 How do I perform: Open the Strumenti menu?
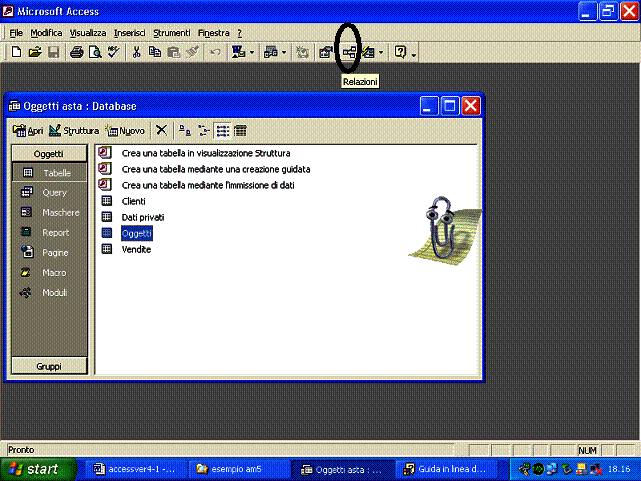point(172,33)
